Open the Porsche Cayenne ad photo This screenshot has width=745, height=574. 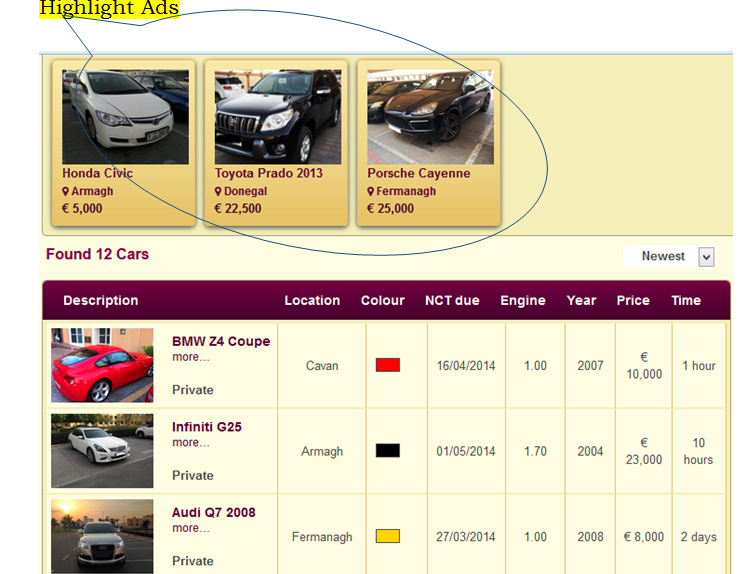tap(430, 116)
